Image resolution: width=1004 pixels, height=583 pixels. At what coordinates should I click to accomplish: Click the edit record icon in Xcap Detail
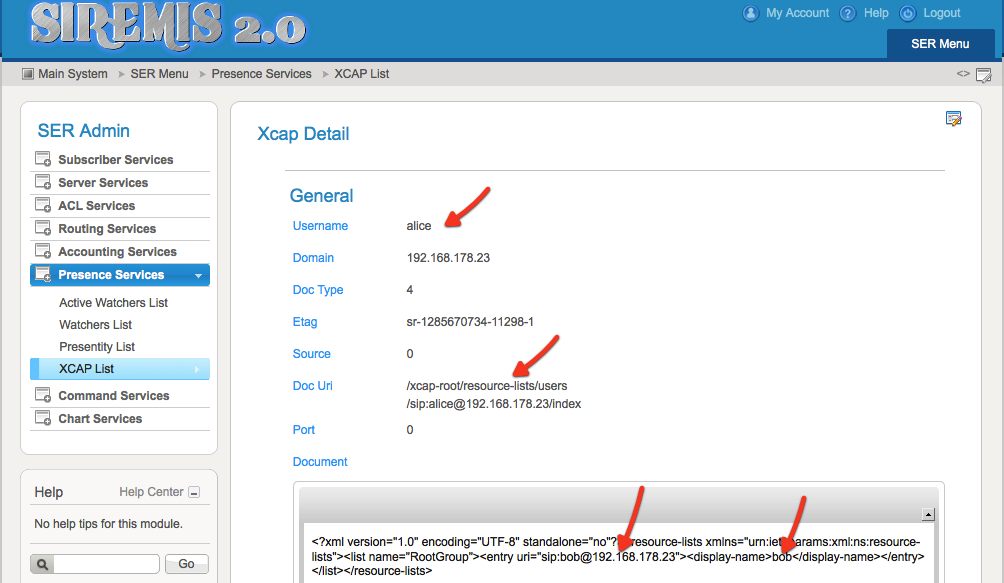click(953, 119)
